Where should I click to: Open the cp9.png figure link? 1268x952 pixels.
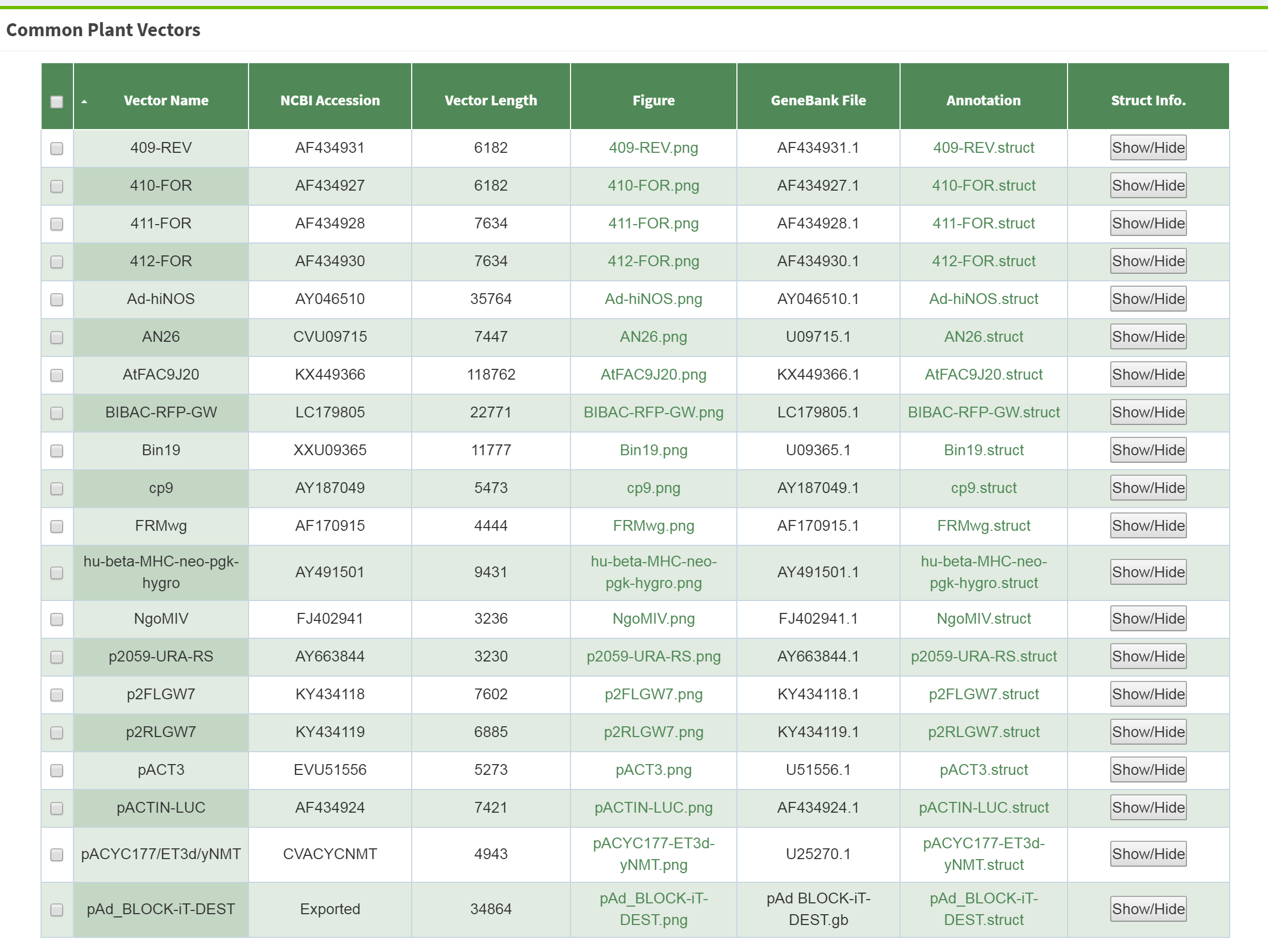(653, 488)
